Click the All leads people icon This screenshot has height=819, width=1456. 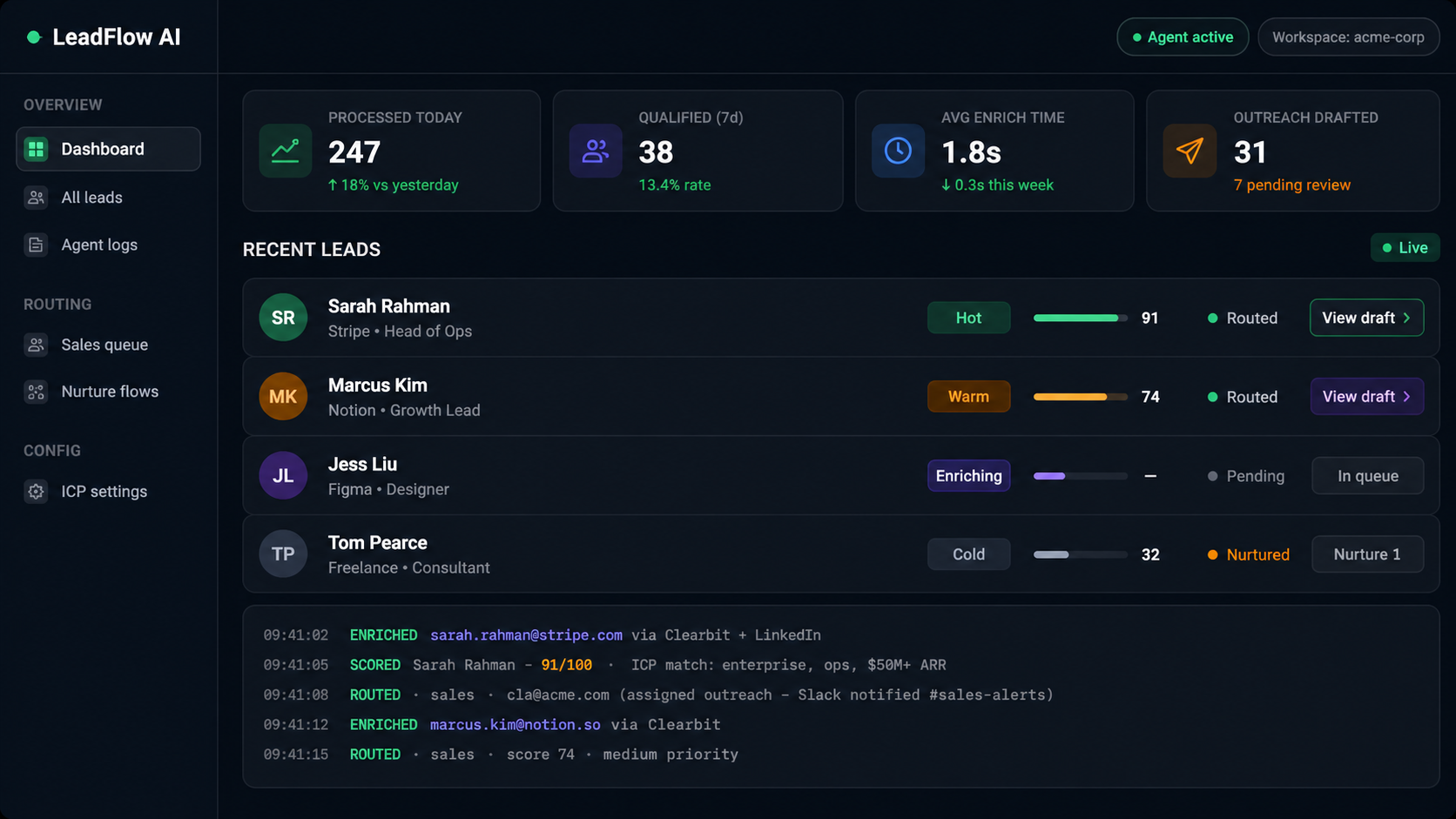(x=36, y=198)
